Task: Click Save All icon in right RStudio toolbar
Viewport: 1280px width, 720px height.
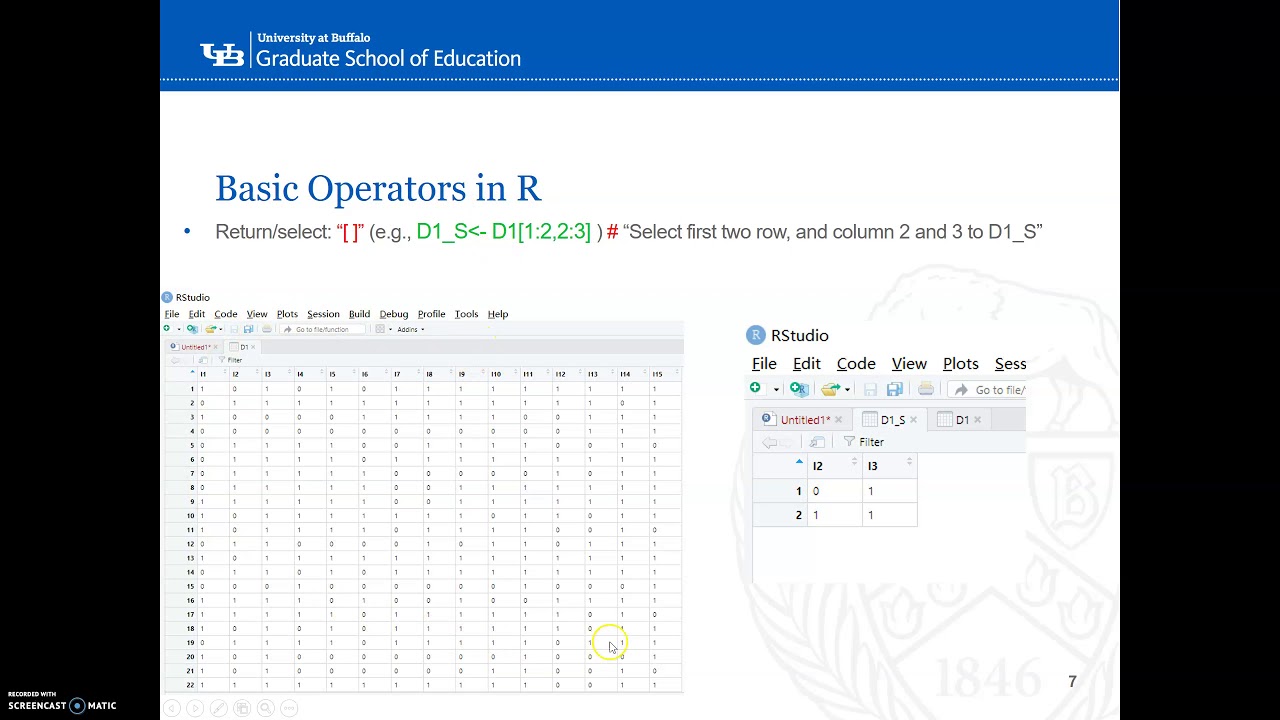Action: click(x=894, y=389)
